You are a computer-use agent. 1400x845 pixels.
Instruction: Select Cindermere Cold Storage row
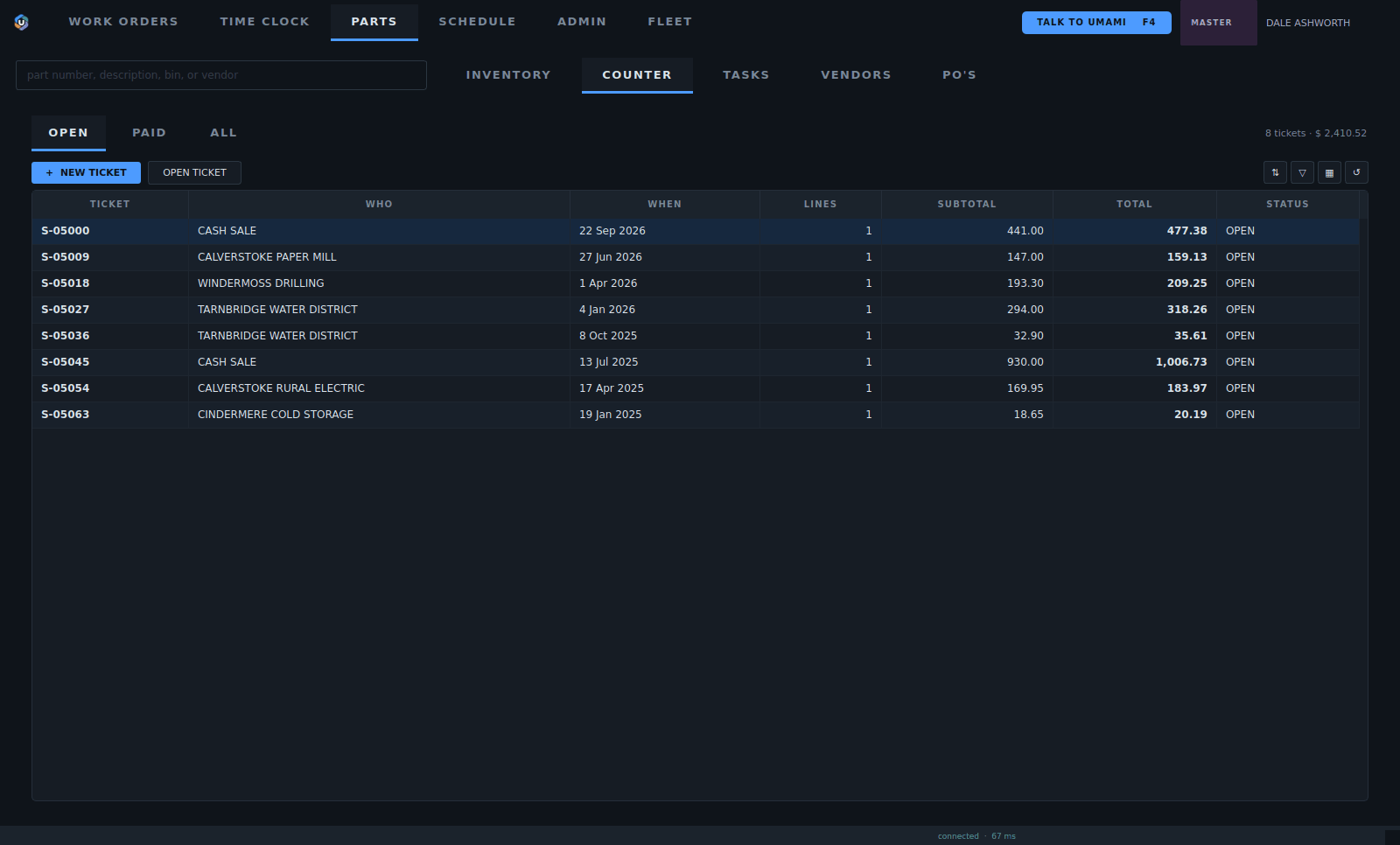(696, 415)
